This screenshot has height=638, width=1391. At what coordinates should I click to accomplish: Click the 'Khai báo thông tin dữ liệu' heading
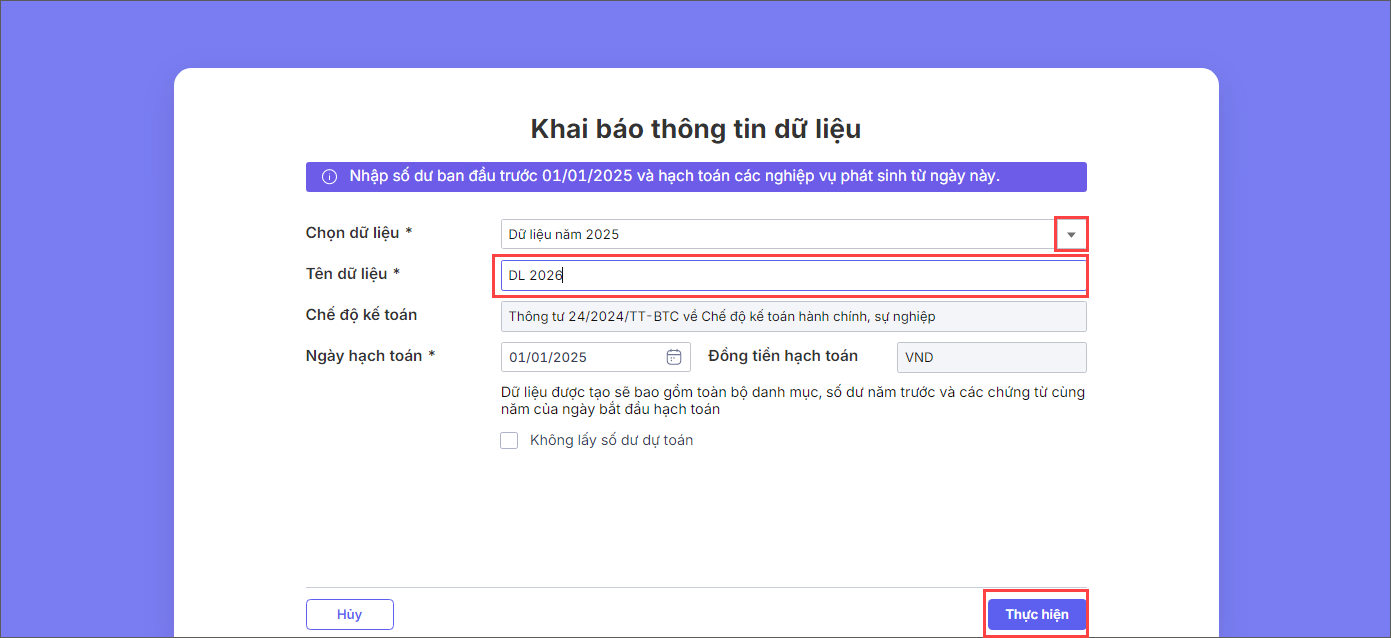coord(695,129)
